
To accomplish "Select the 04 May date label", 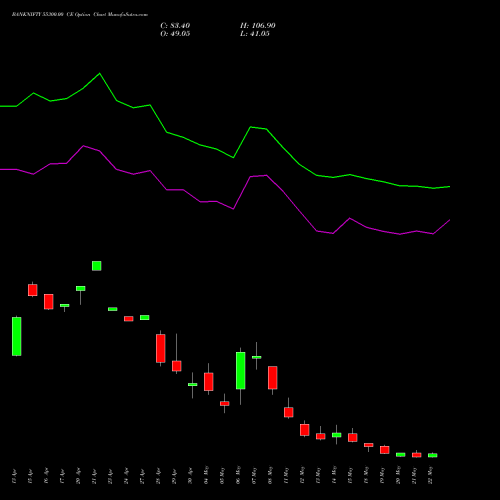I will tap(206, 475).
